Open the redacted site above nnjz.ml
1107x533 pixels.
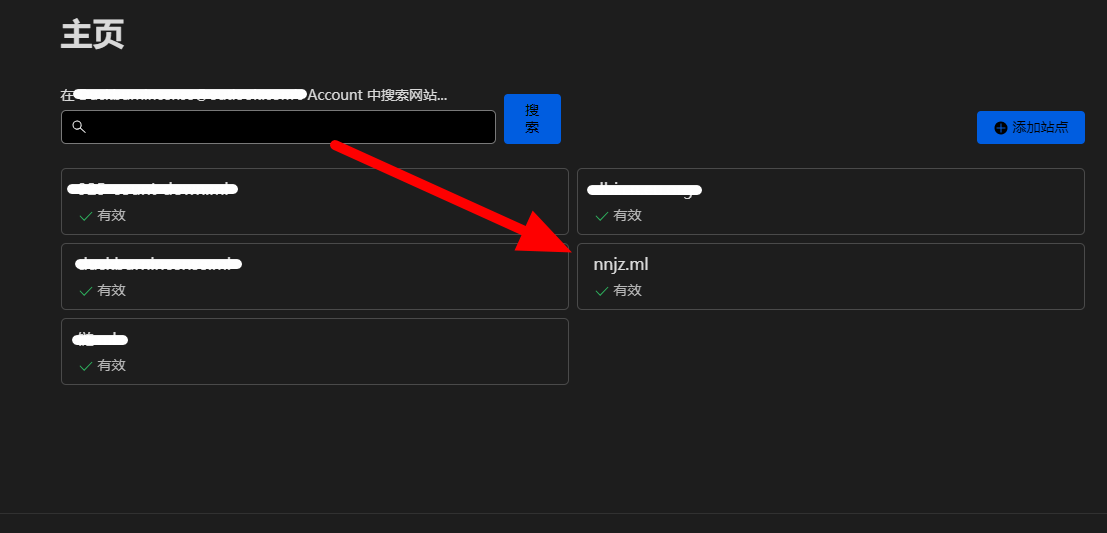point(644,189)
